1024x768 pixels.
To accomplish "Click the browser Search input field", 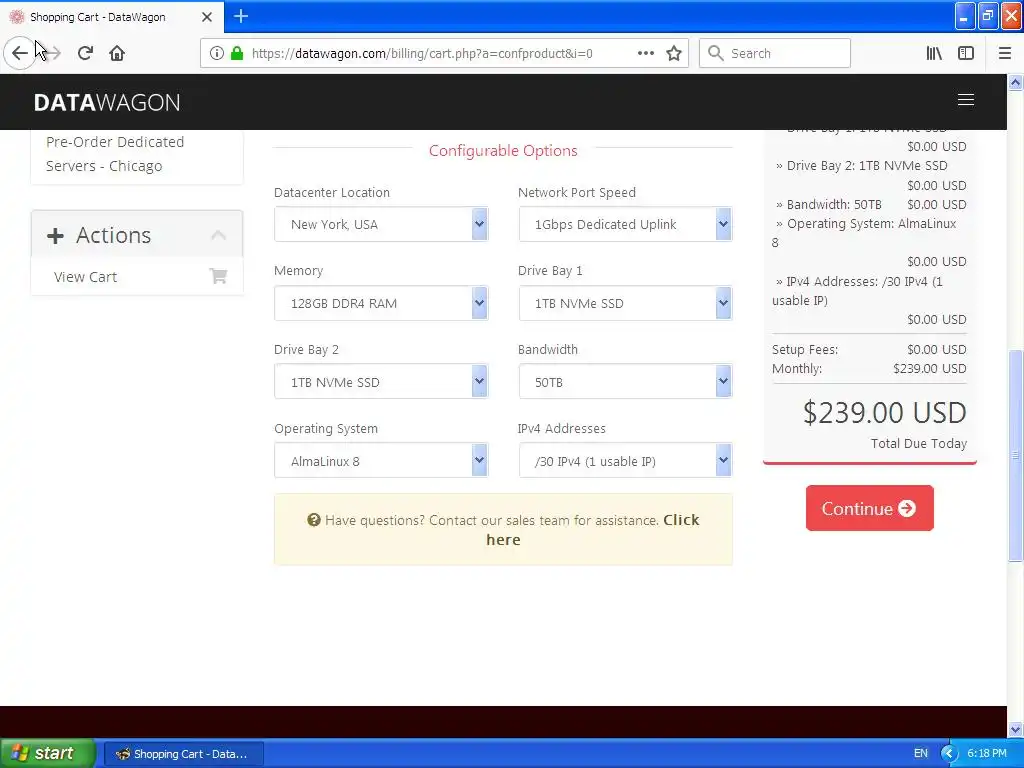I will (x=775, y=53).
